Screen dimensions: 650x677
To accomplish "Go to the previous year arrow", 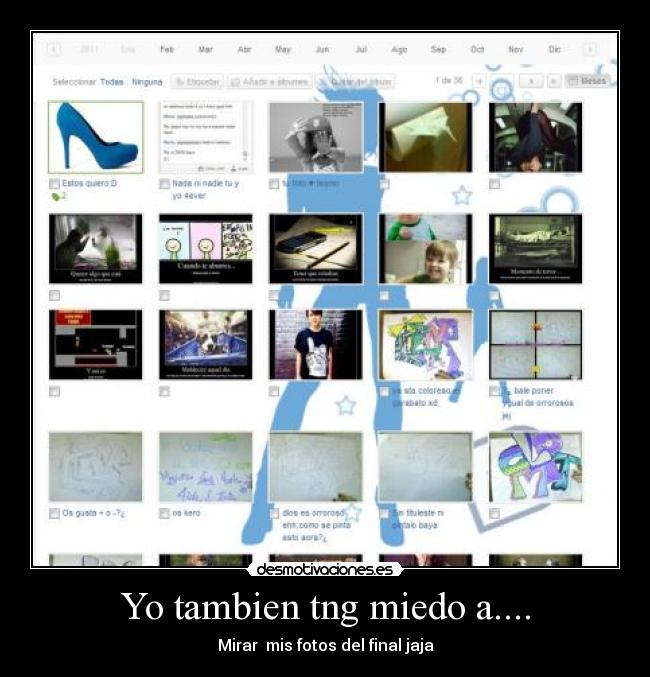I will (54, 50).
